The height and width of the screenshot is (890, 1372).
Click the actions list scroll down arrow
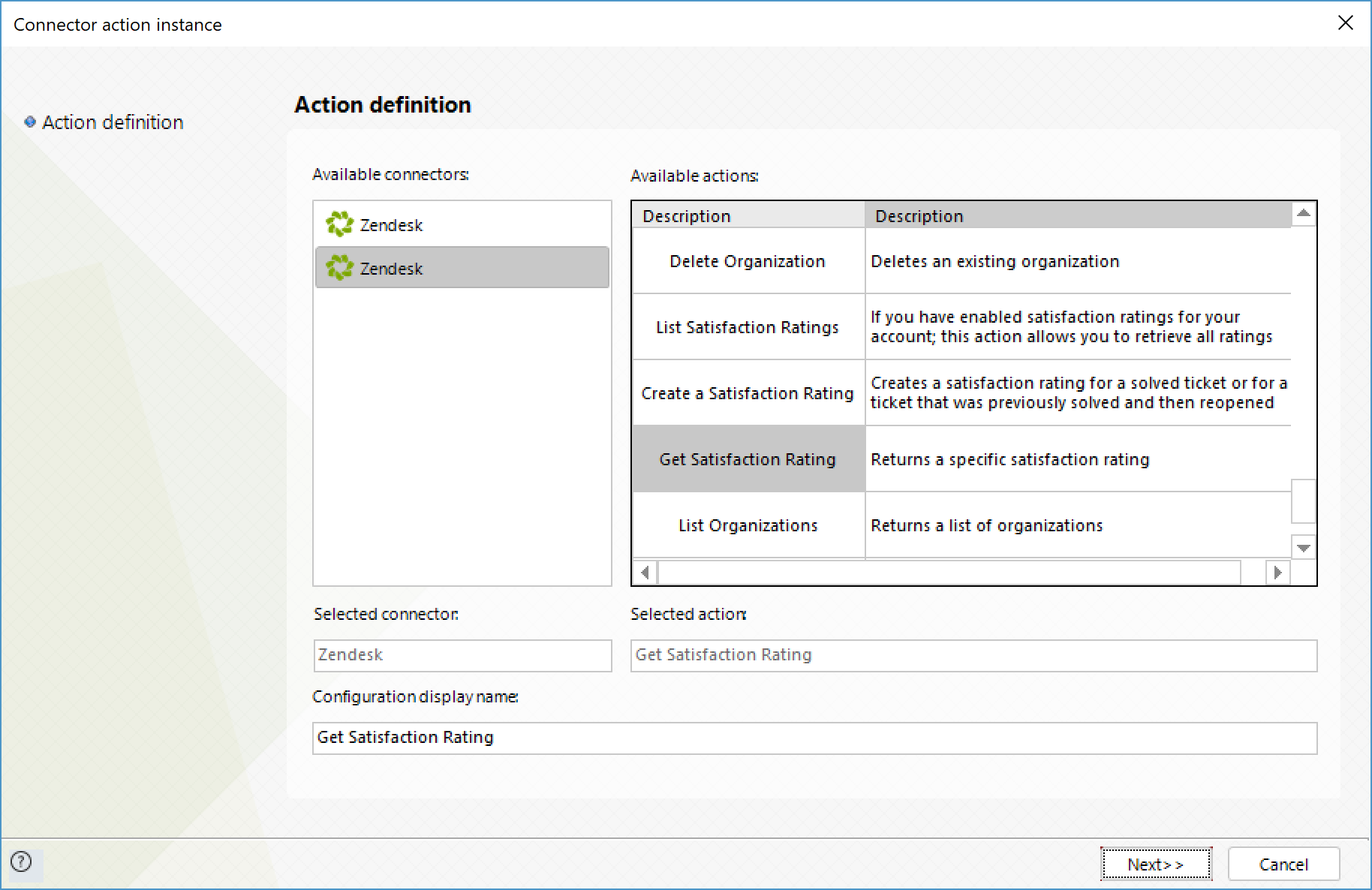click(1304, 547)
